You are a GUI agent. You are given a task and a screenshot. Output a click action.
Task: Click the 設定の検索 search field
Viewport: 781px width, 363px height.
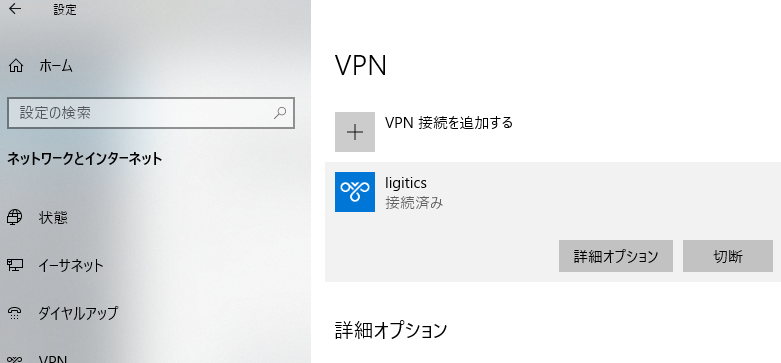[x=151, y=113]
